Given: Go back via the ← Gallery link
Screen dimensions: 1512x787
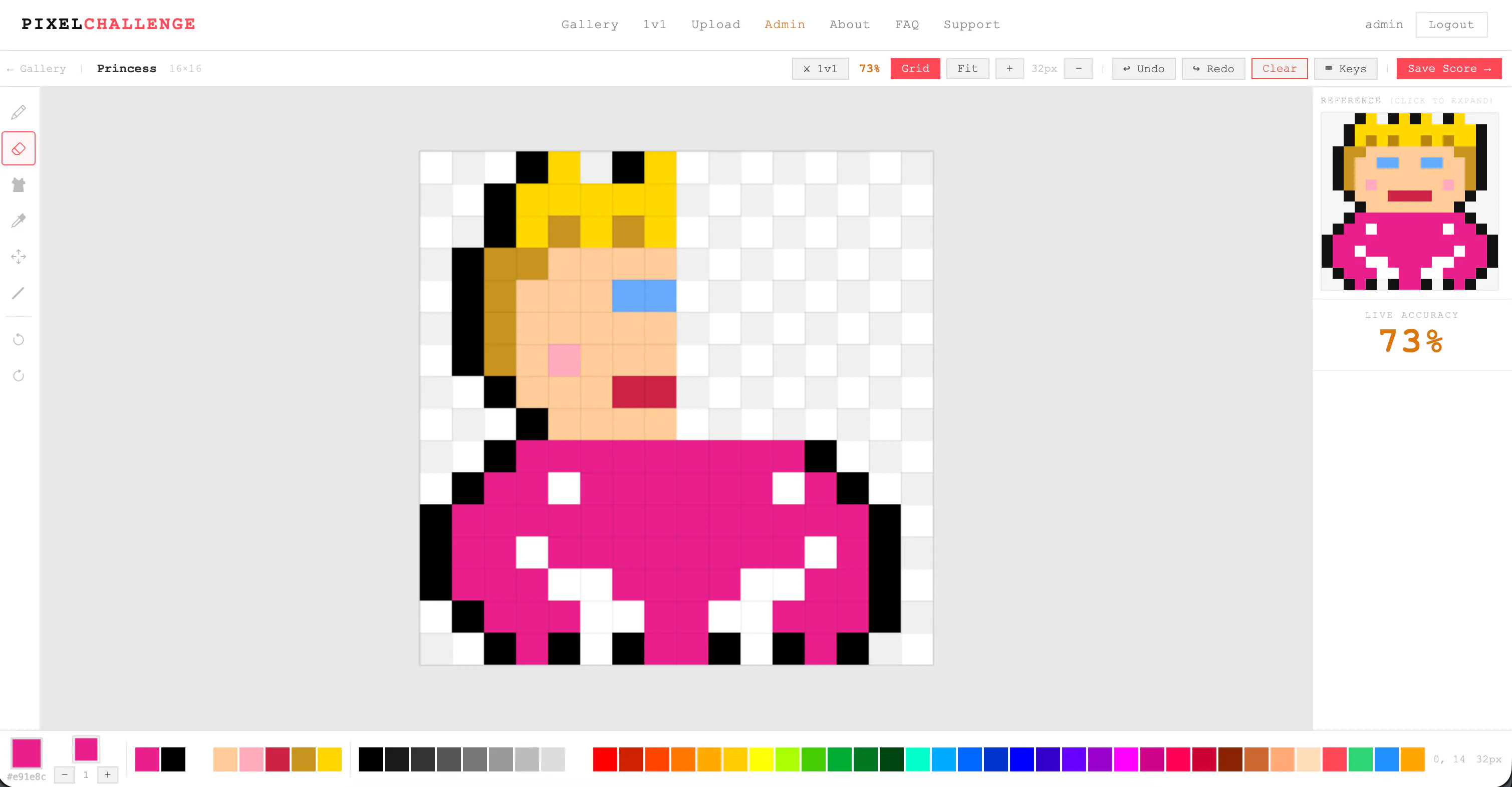Looking at the screenshot, I should [x=37, y=69].
